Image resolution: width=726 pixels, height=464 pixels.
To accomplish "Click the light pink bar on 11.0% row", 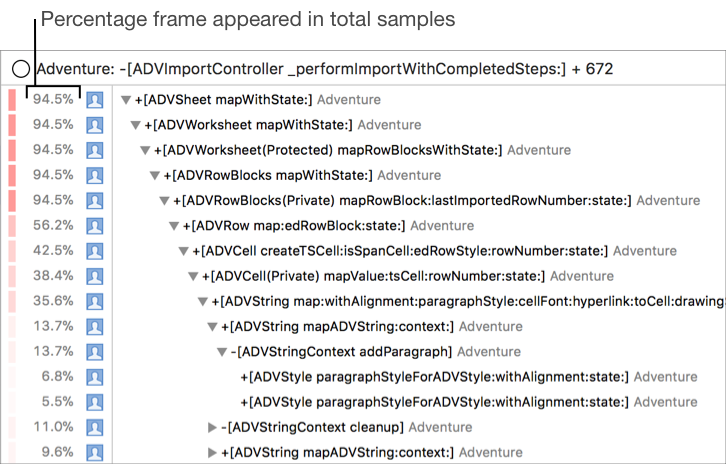I will click(11, 427).
